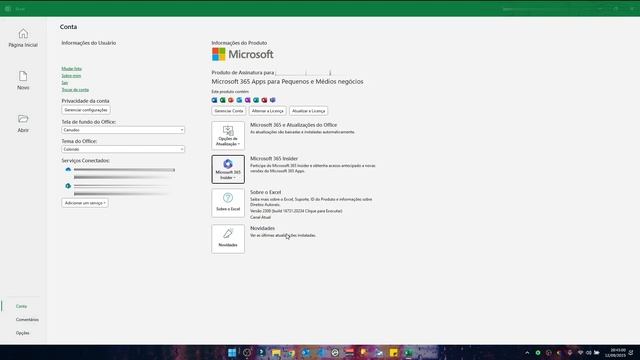Open yellow Sticky Notes taskbar icon
Image resolution: width=640 pixels, height=360 pixels.
click(393, 353)
